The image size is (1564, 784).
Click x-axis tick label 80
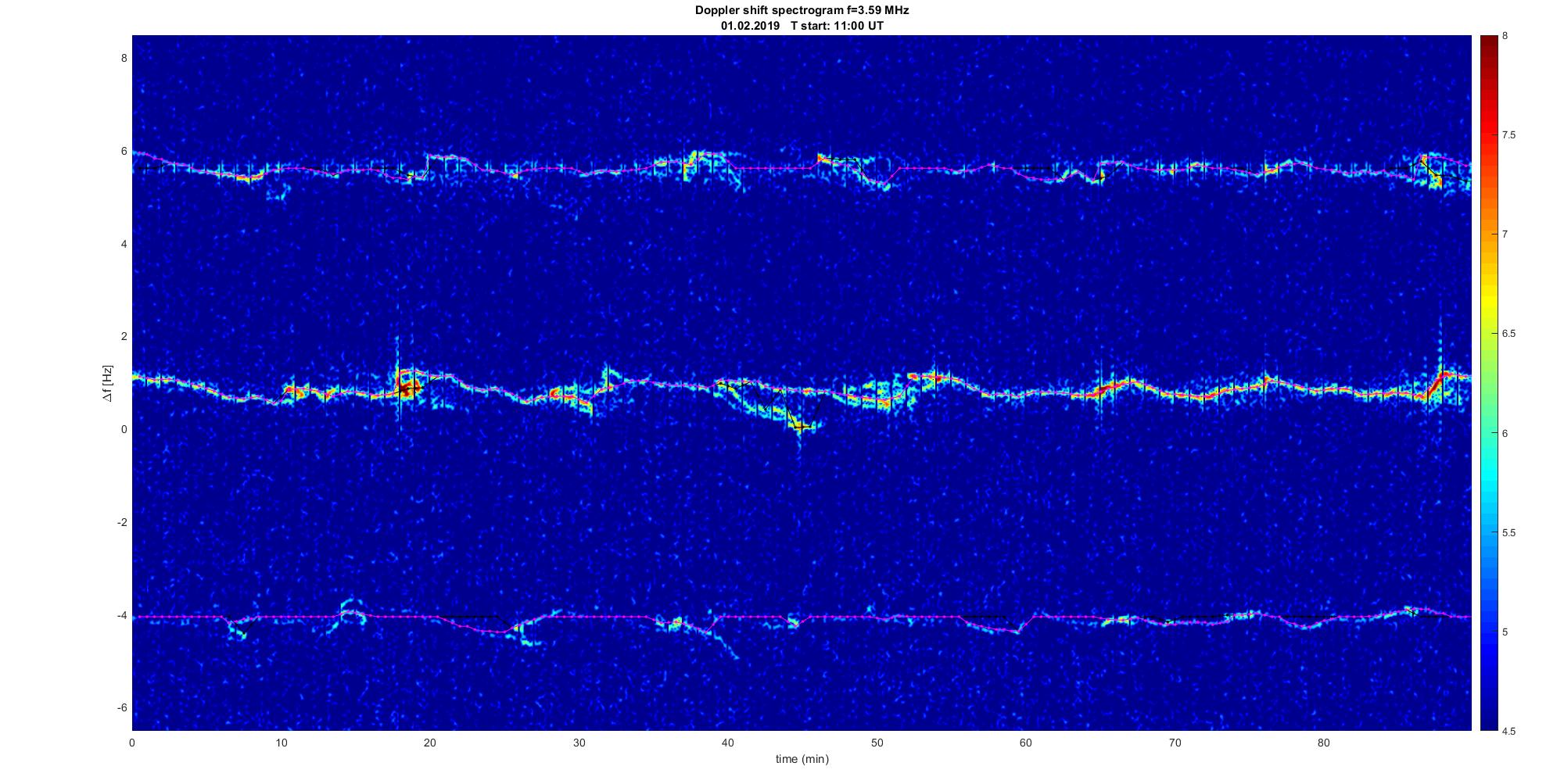1324,743
